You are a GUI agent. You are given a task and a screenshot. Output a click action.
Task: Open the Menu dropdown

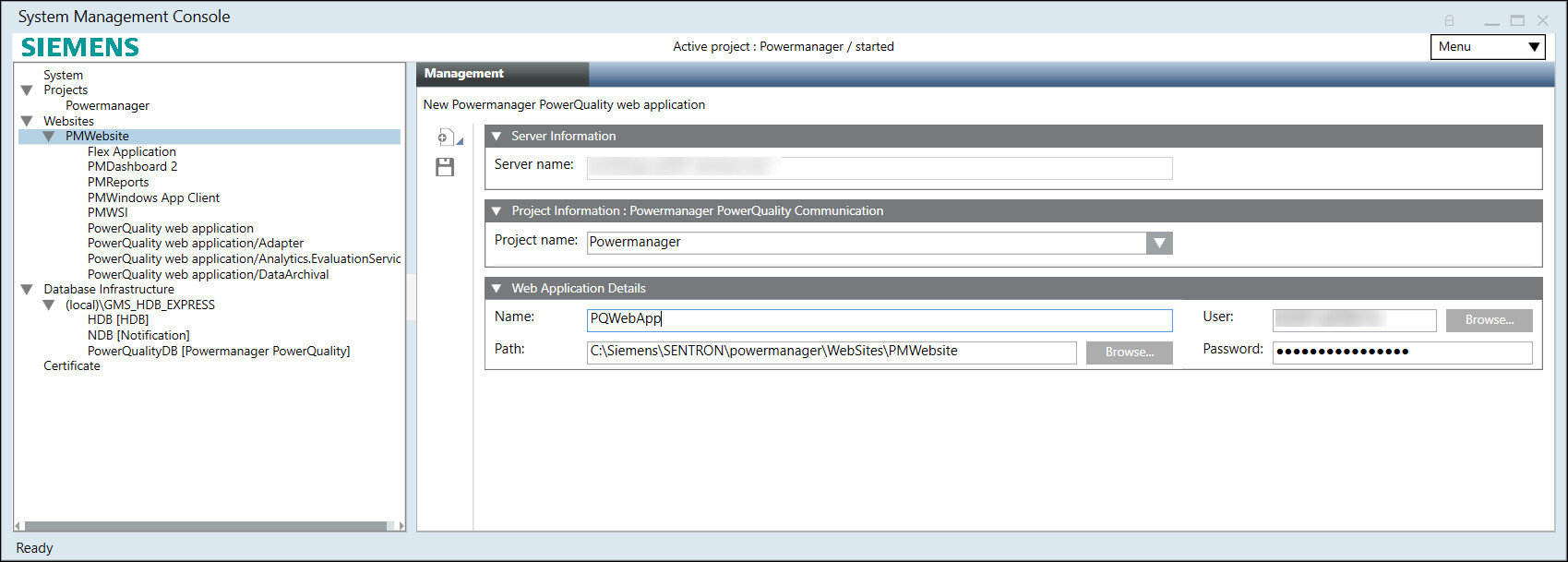click(x=1487, y=47)
